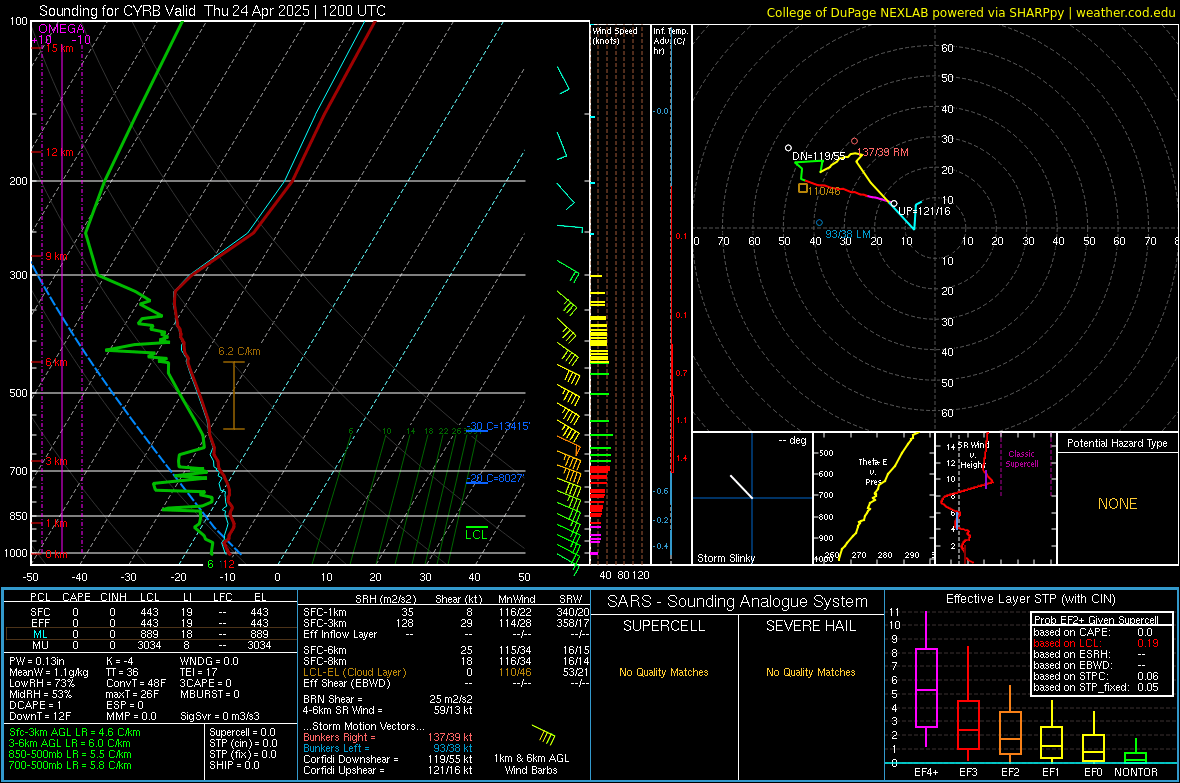This screenshot has height=783, width=1180.
Task: Click No Quality Matches under SUPERCELL
Action: click(664, 672)
